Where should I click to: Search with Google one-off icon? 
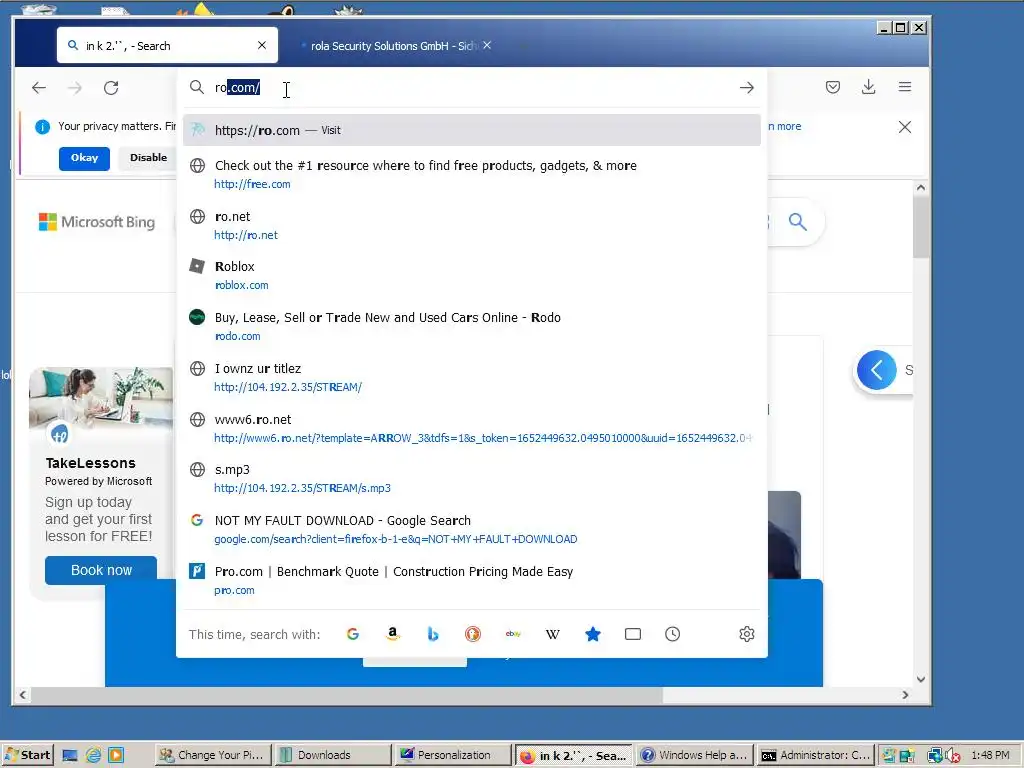(353, 634)
